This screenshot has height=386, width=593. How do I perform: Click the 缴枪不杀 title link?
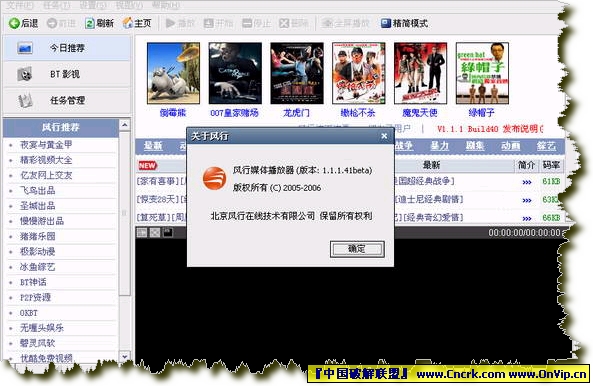358,113
